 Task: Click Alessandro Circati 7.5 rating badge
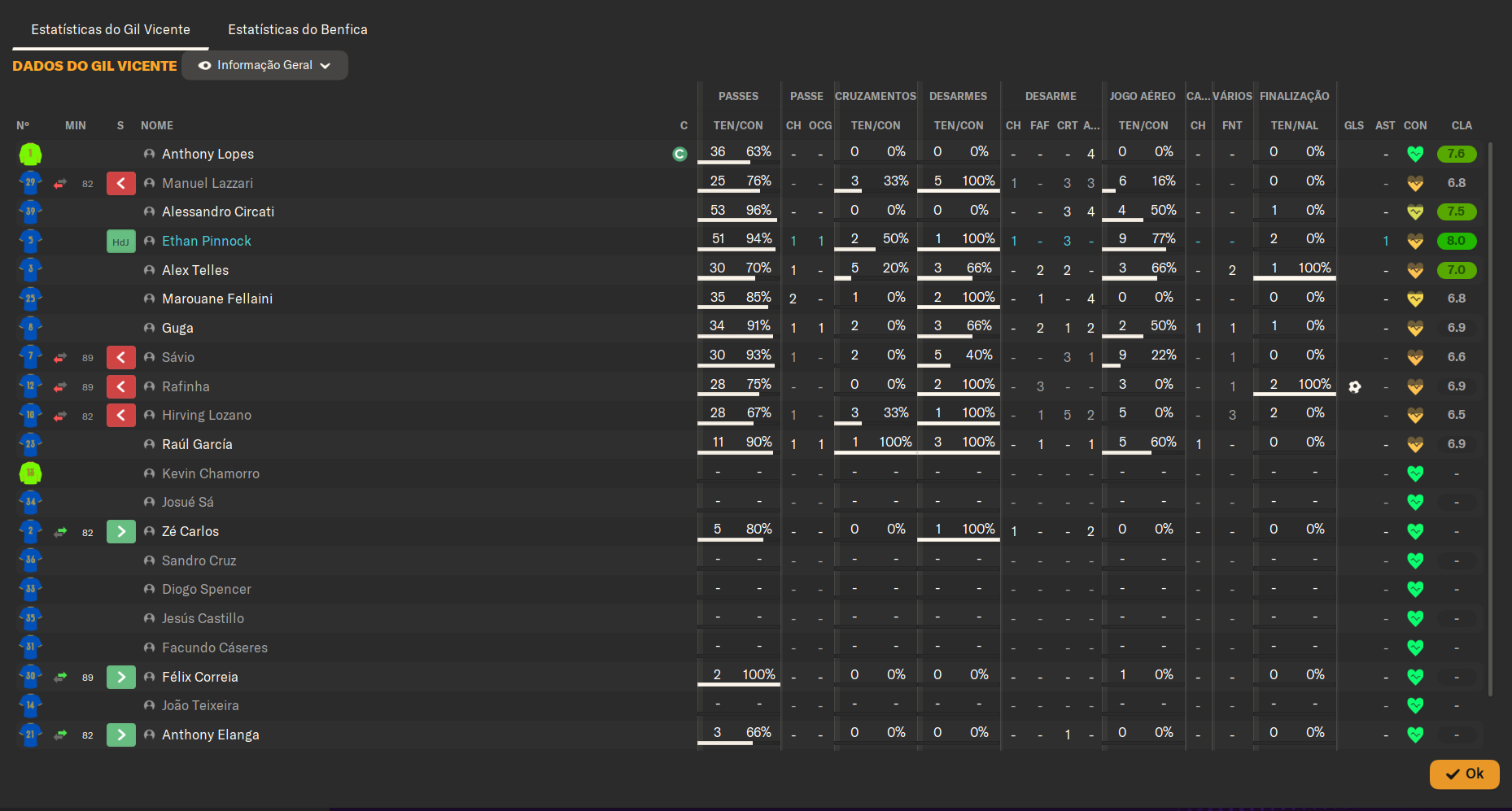(1457, 211)
